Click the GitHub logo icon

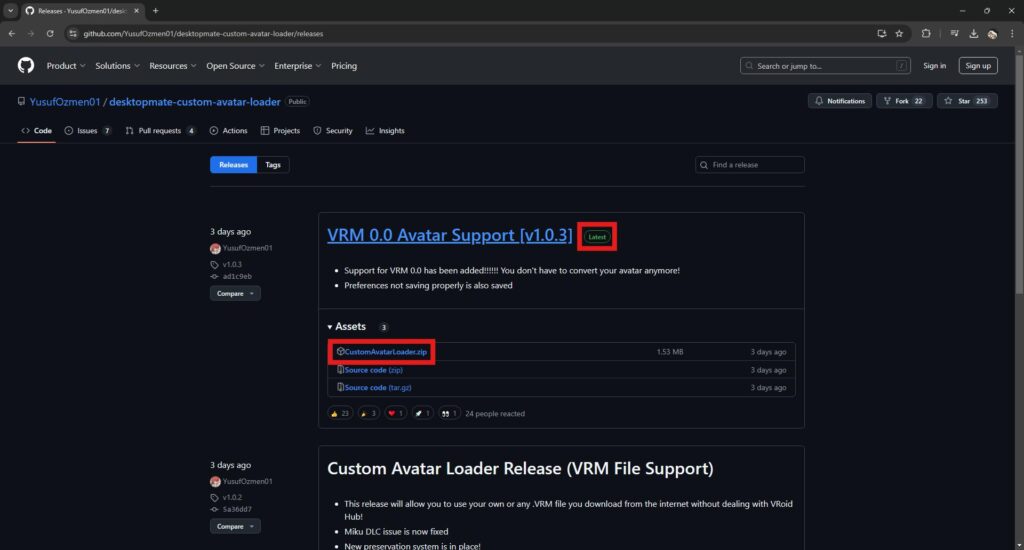pos(26,66)
